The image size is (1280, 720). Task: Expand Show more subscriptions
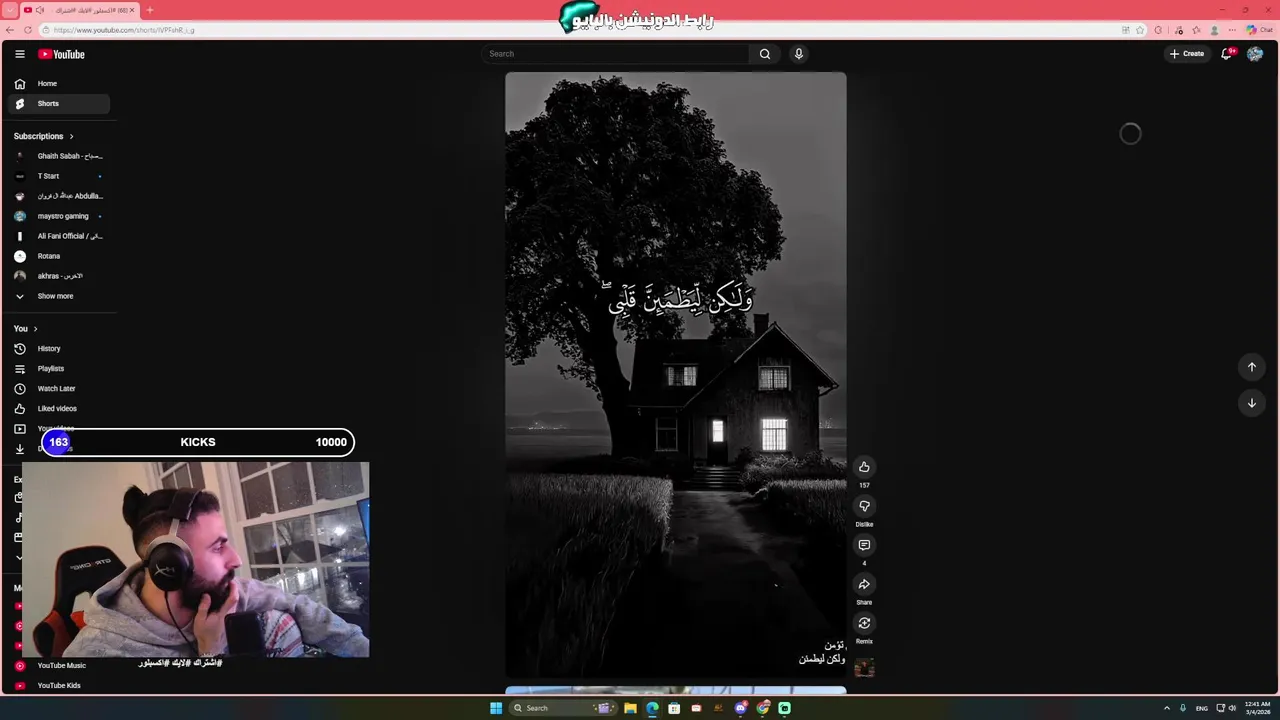tap(60, 296)
